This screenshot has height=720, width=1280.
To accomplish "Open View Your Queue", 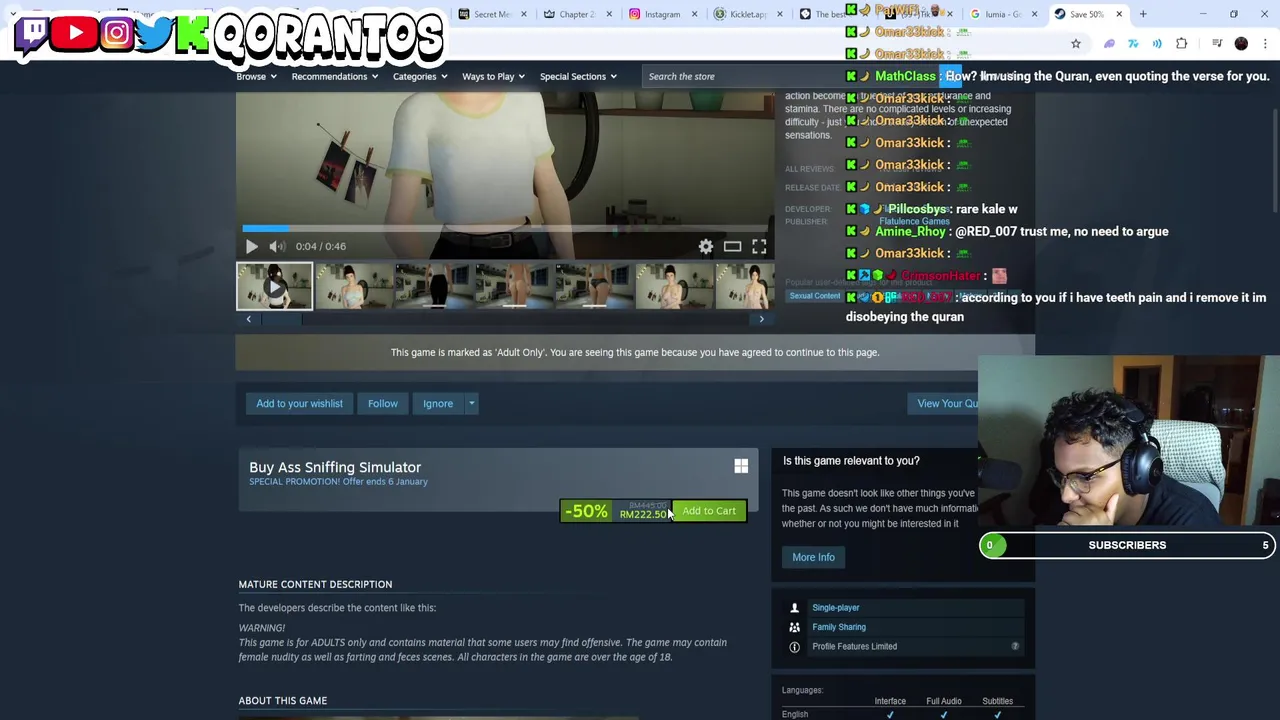I will pyautogui.click(x=947, y=403).
